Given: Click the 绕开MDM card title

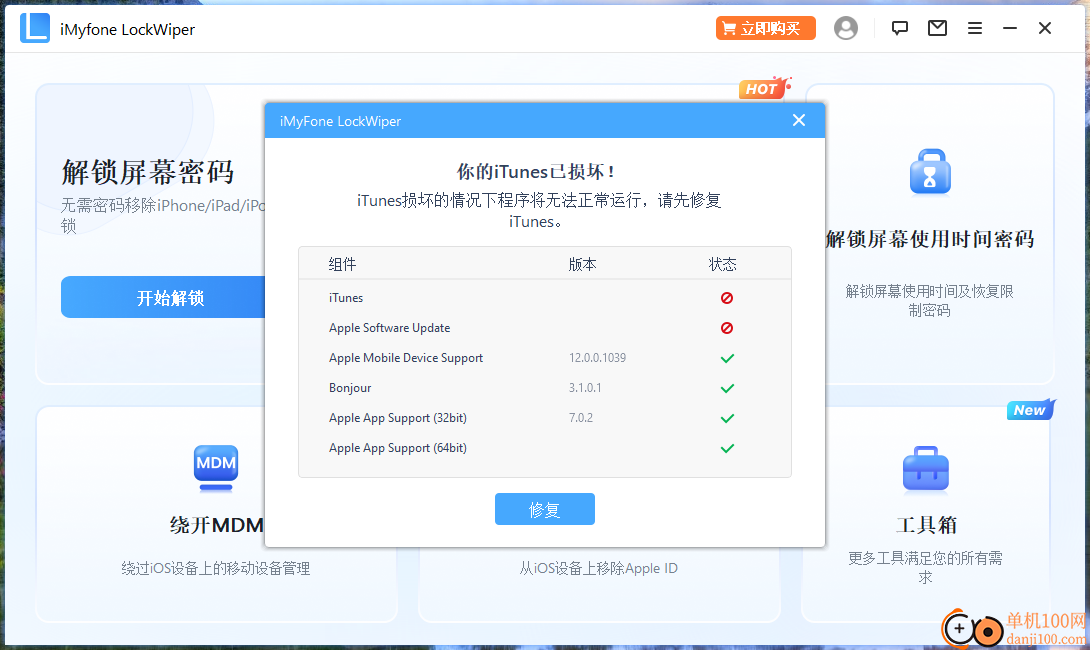Looking at the screenshot, I should click(x=217, y=525).
